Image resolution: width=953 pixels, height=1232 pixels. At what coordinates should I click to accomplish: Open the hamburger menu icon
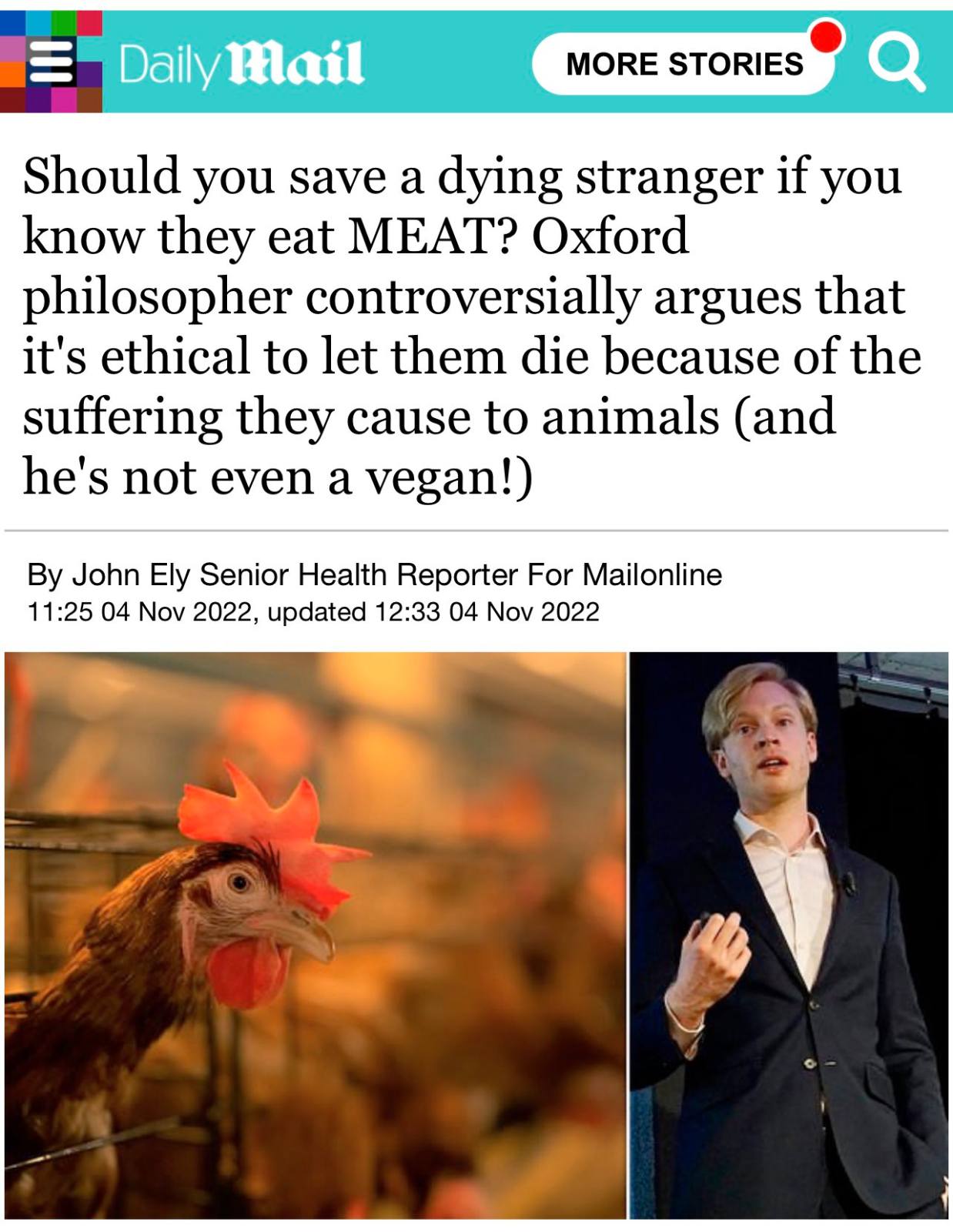pyautogui.click(x=51, y=62)
